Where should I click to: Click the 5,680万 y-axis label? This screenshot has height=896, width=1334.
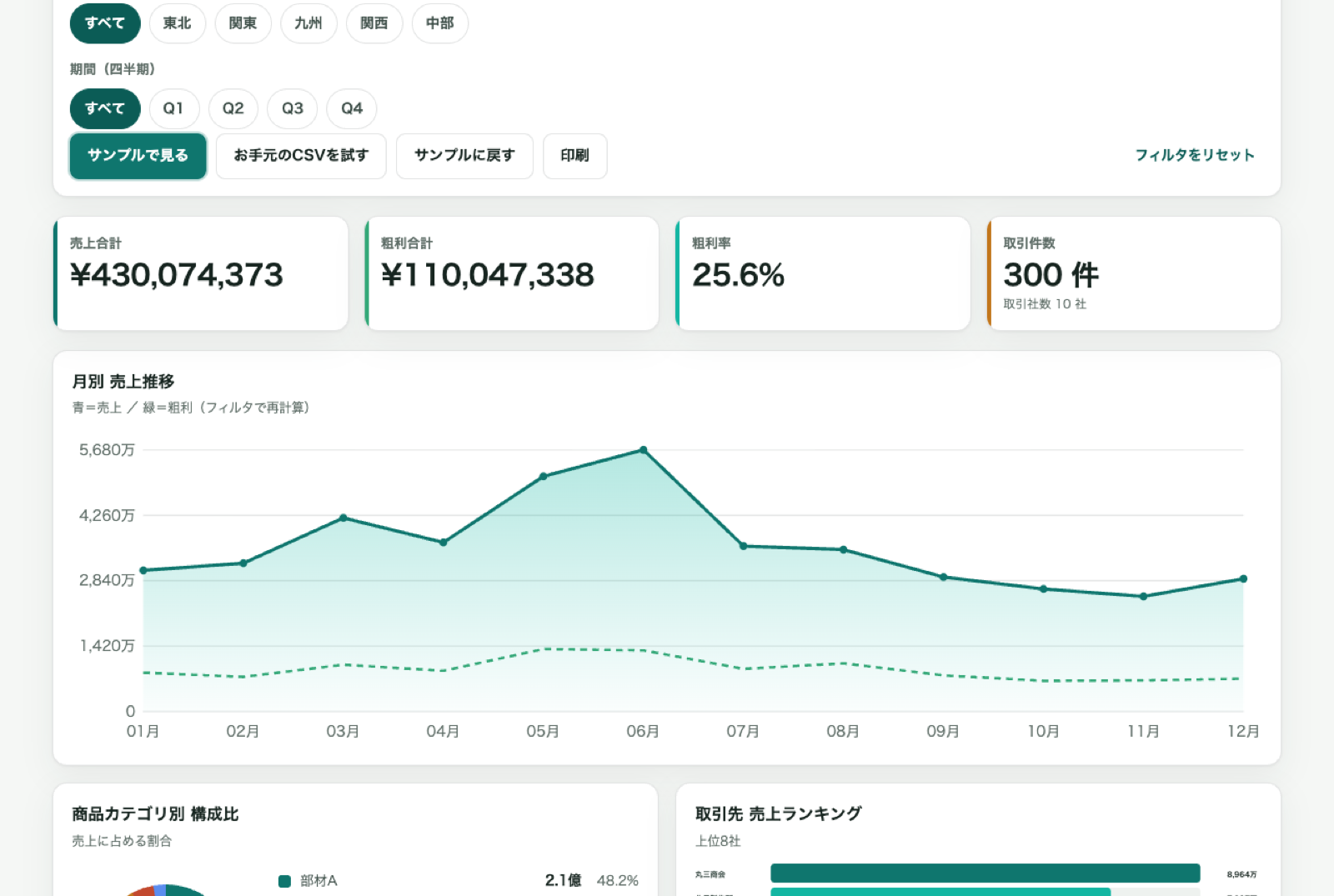point(107,450)
